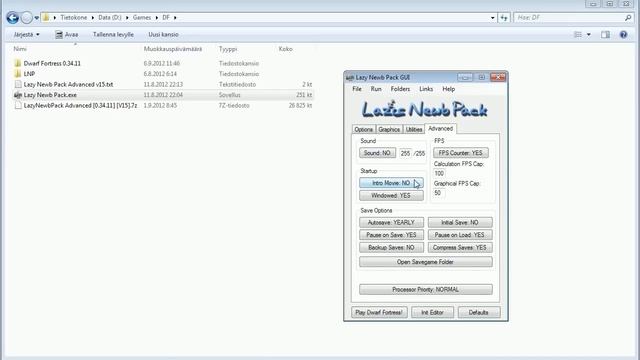The width and height of the screenshot is (640, 360).
Task: Select the Advanced tab
Action: coord(440,129)
